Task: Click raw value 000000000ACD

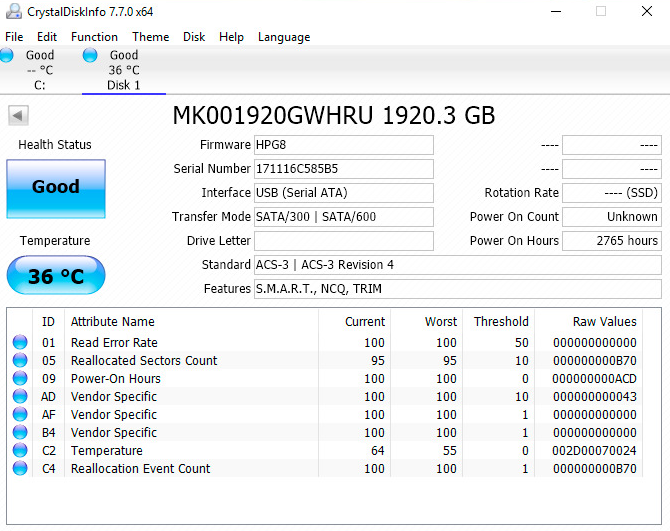Action: [594, 378]
